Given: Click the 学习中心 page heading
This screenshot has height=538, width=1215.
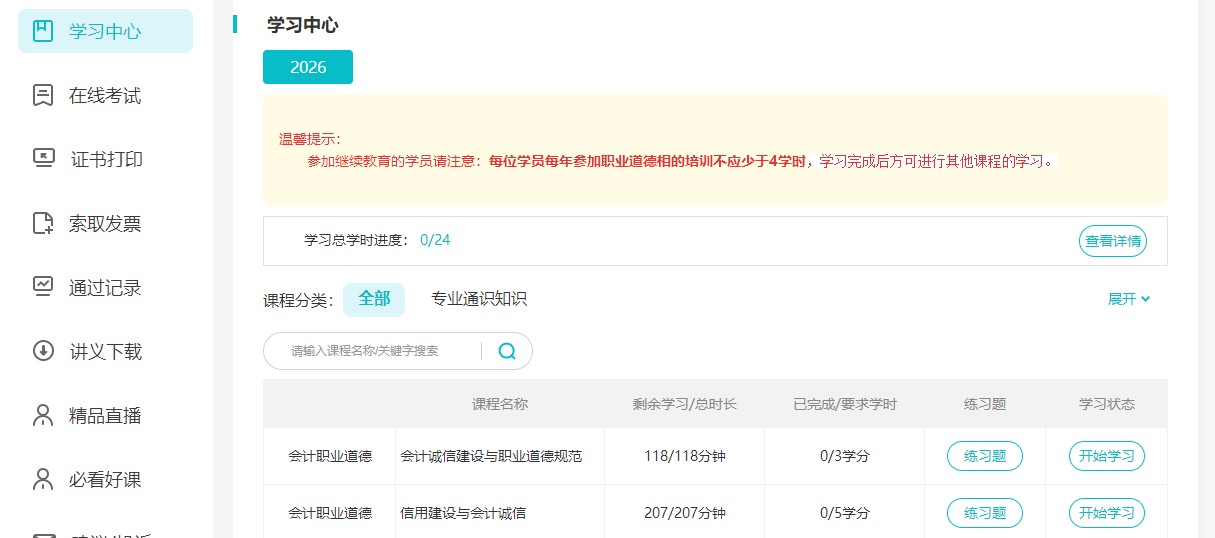Looking at the screenshot, I should 303,25.
